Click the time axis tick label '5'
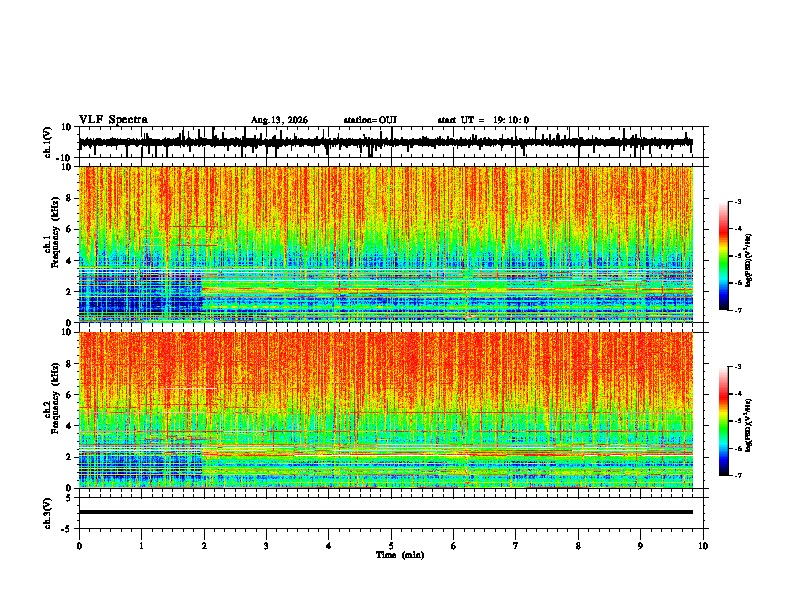 pyautogui.click(x=391, y=546)
